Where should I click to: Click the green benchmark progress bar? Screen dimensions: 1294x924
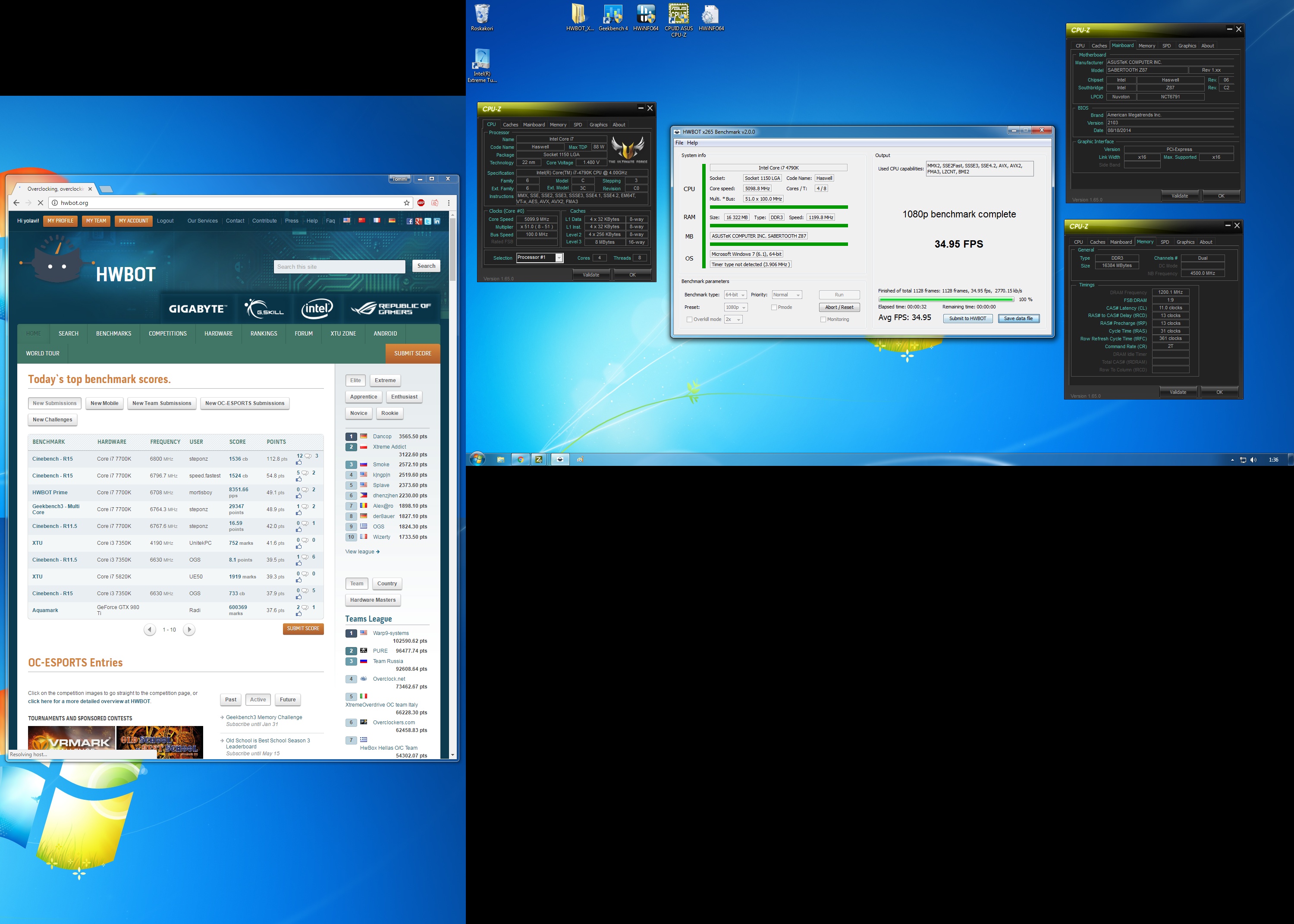pyautogui.click(x=946, y=299)
